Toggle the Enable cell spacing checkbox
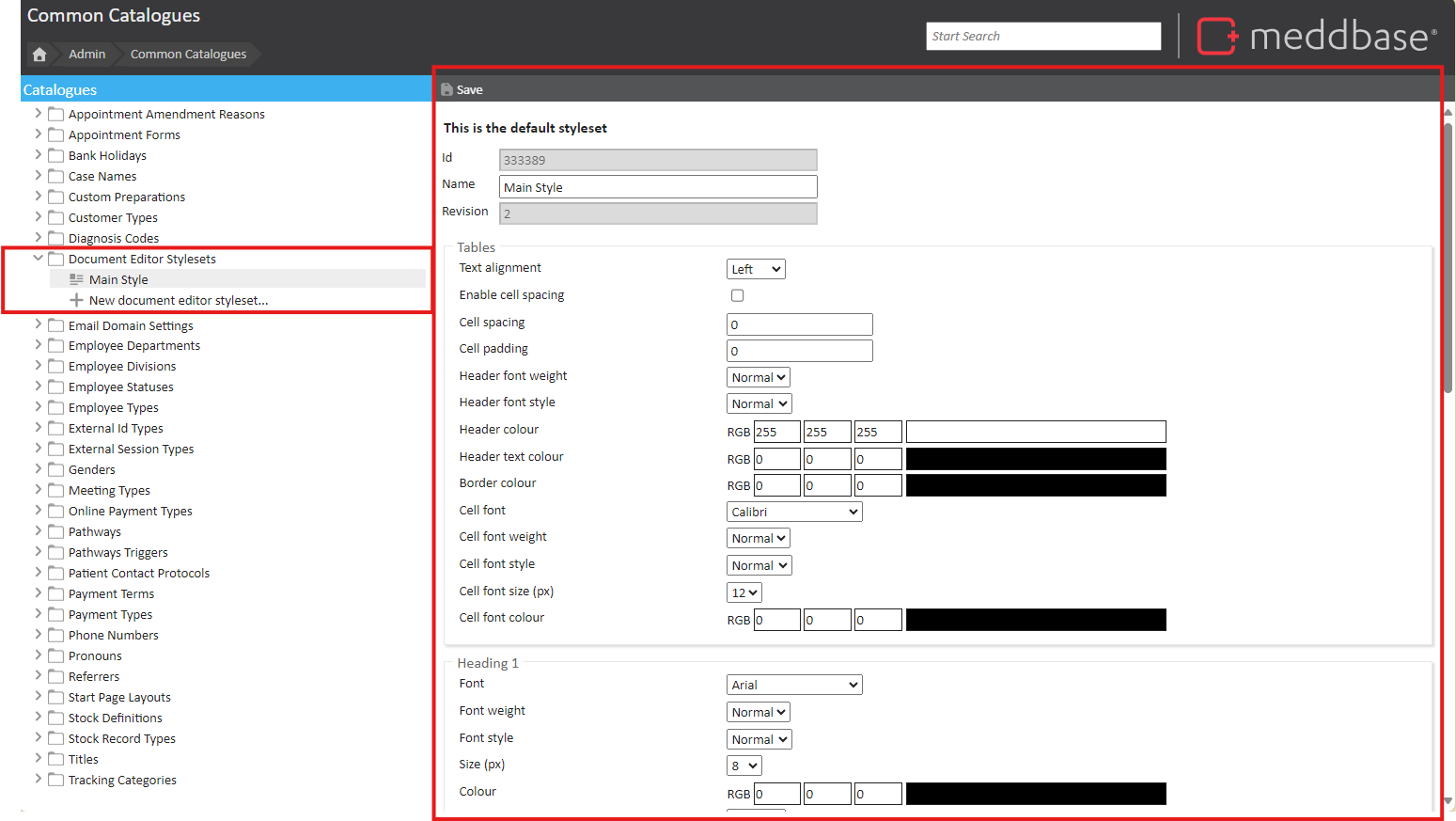 pyautogui.click(x=738, y=295)
